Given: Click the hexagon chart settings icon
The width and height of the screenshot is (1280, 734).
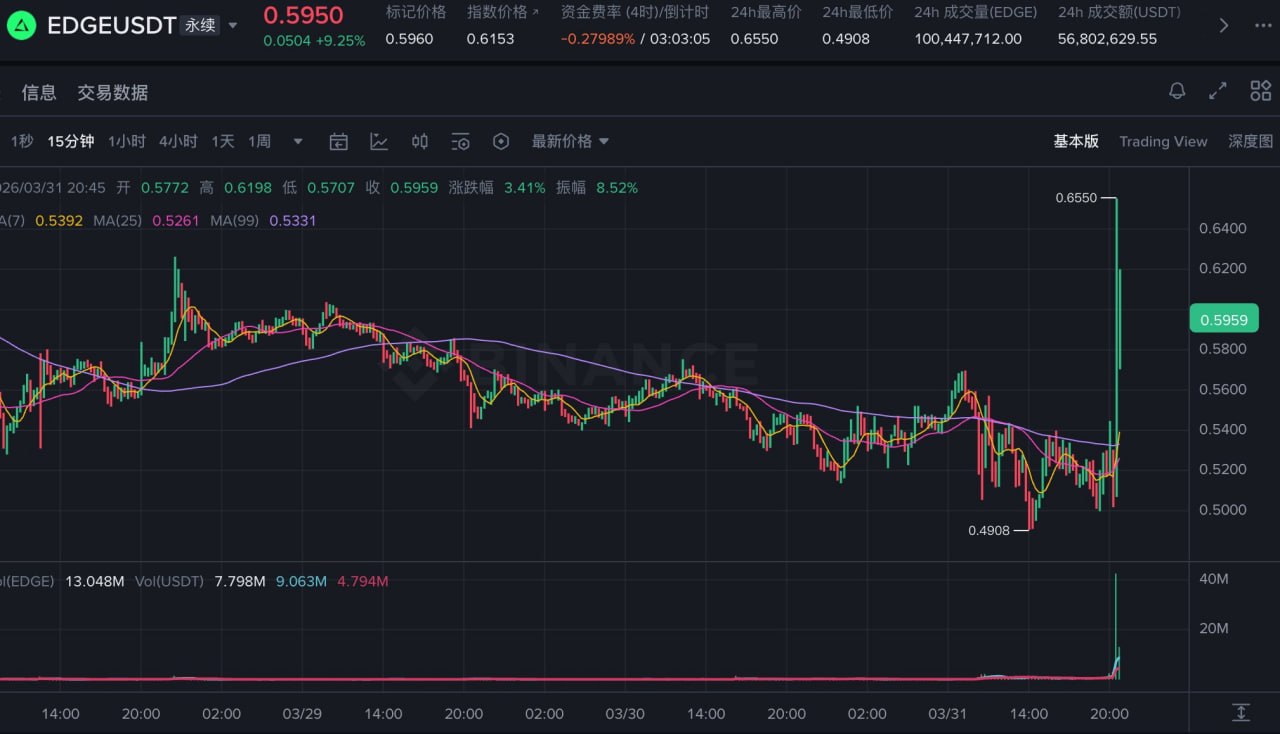Looking at the screenshot, I should coord(501,142).
